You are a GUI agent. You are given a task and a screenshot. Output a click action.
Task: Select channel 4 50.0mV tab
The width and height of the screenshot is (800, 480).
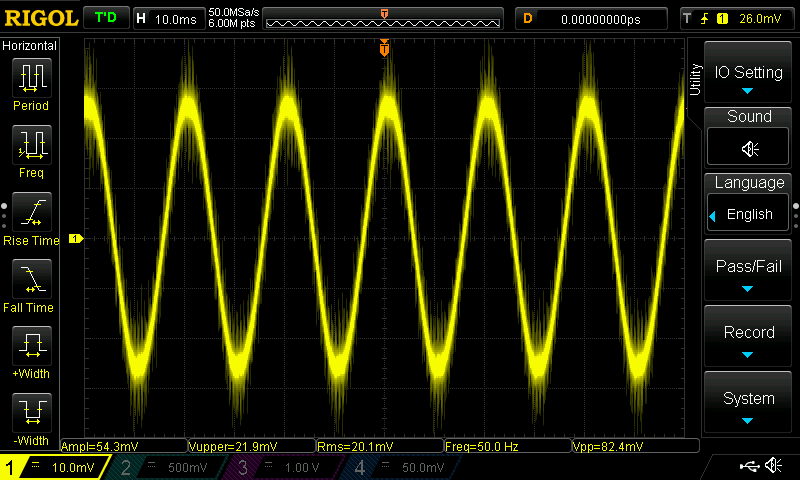pyautogui.click(x=403, y=467)
